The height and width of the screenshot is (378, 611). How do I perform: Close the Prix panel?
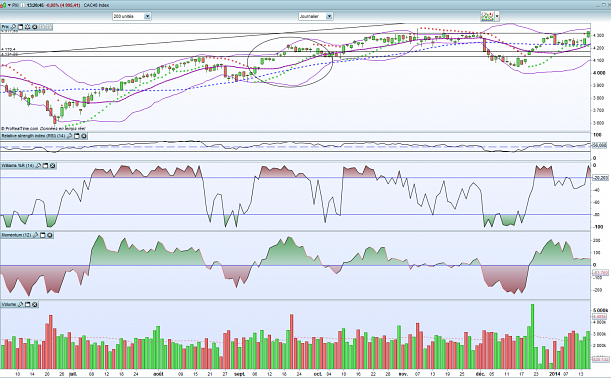point(34,27)
